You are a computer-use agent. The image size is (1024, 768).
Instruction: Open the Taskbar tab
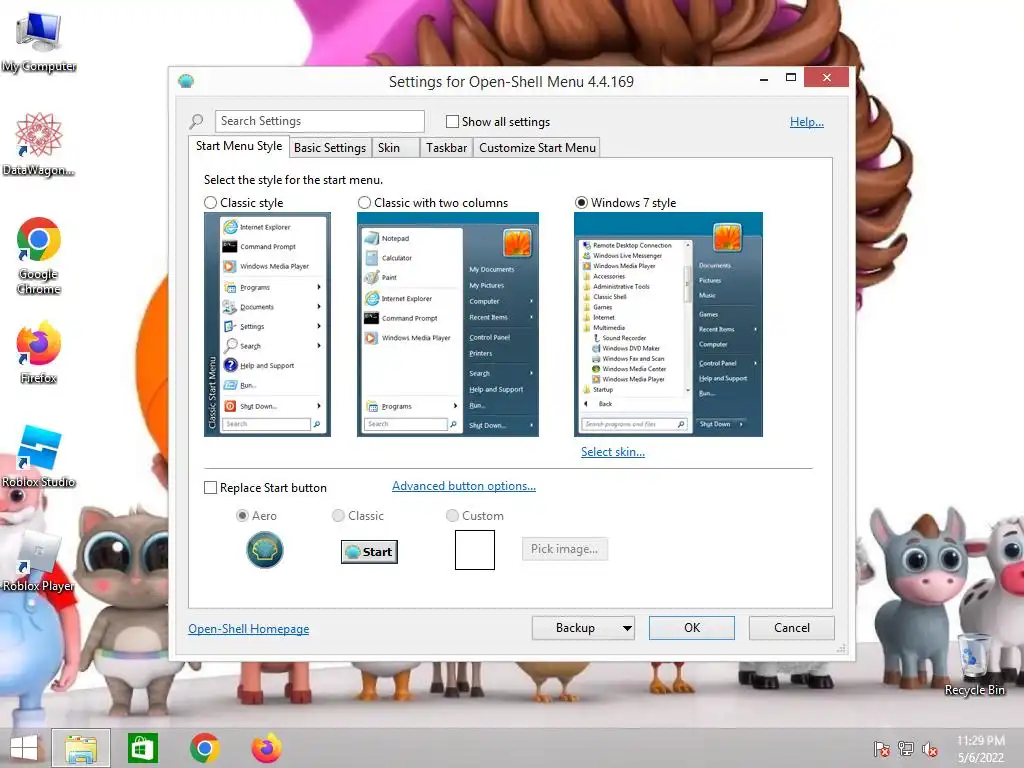click(447, 148)
